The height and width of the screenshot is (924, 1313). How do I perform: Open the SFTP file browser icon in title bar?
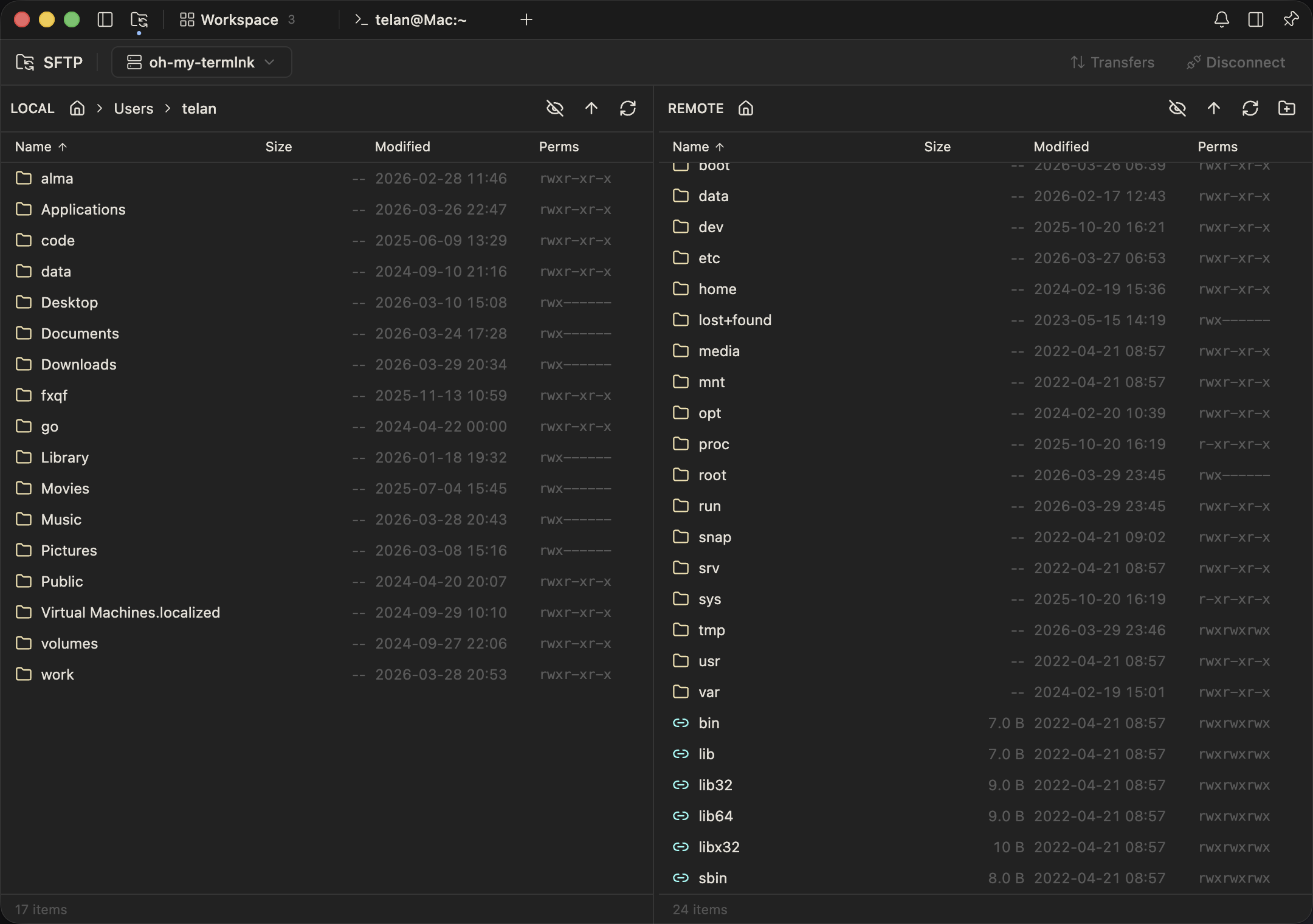pos(139,20)
